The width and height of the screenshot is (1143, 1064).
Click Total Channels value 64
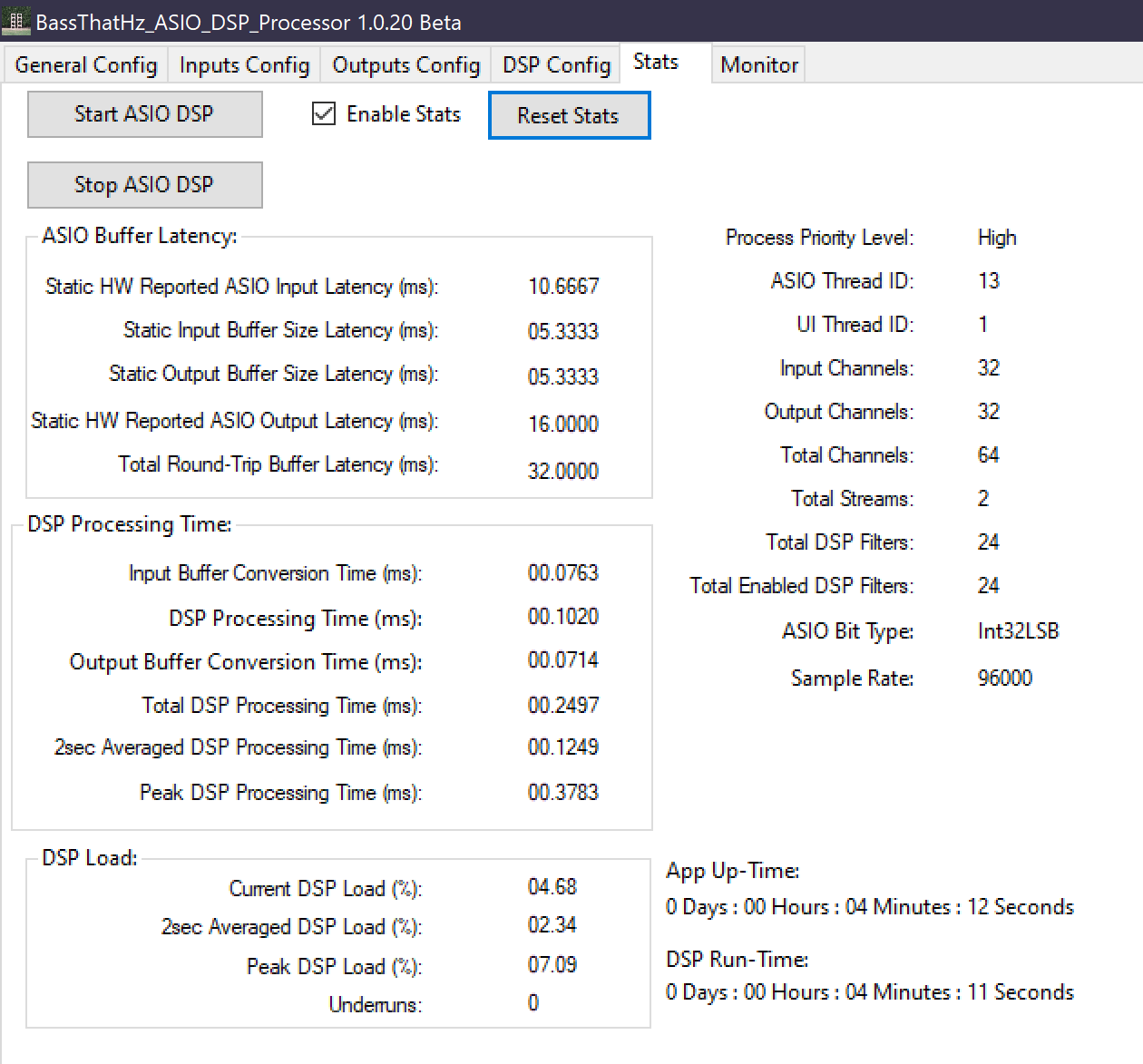coord(989,455)
